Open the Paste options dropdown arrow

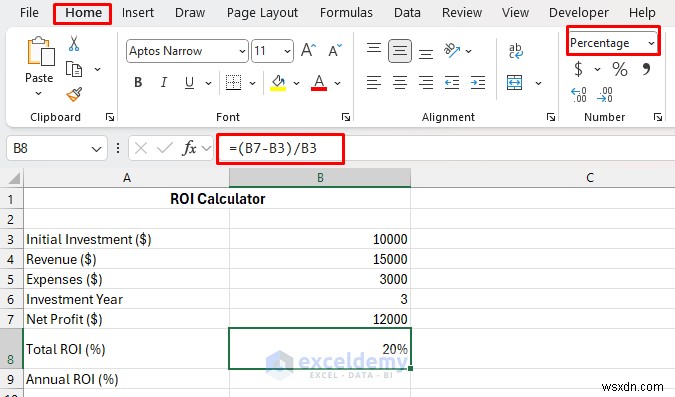click(39, 93)
